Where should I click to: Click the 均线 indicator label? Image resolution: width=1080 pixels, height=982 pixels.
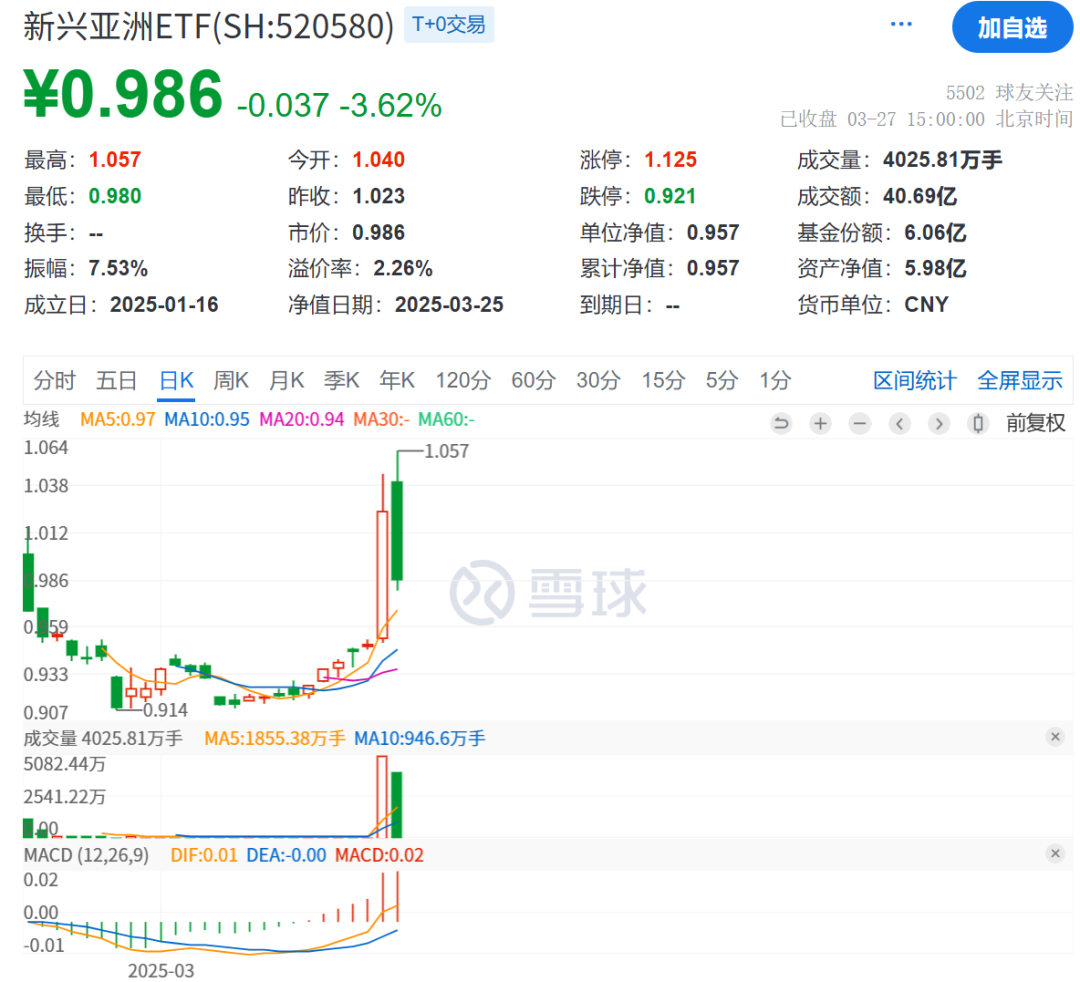tap(41, 419)
